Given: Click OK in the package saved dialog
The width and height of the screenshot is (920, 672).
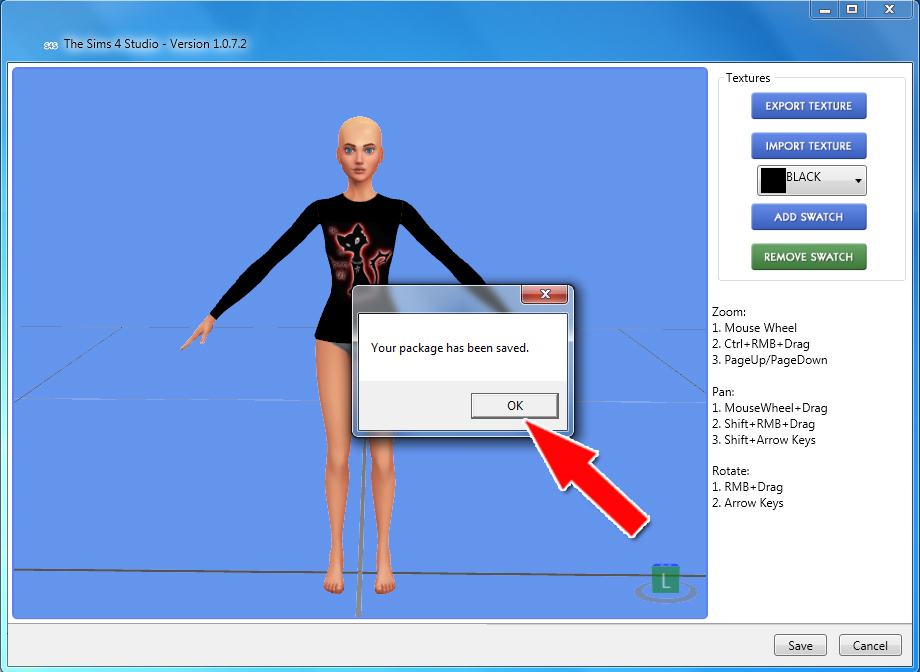Looking at the screenshot, I should point(515,406).
